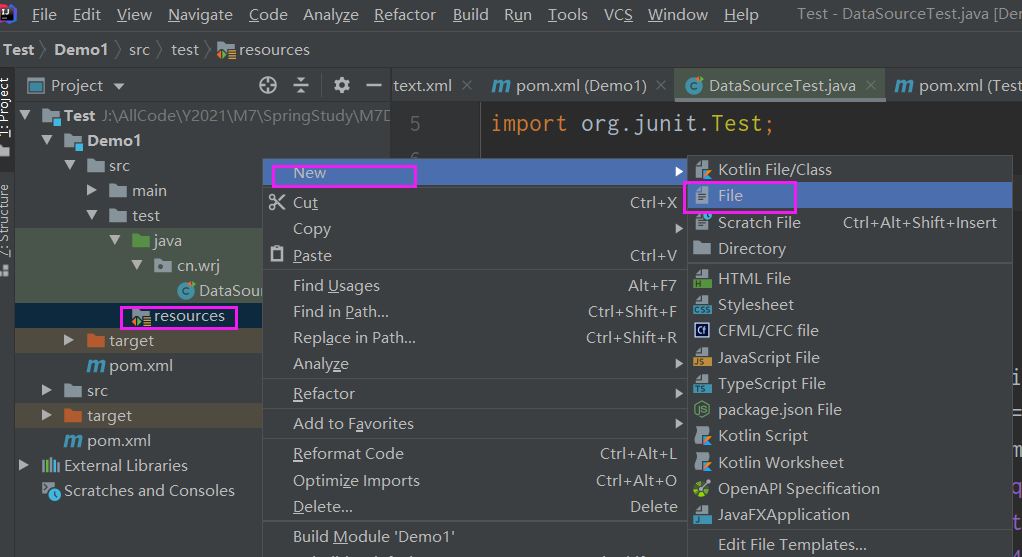Collapse the java folder
This screenshot has height=557, width=1022.
115,240
